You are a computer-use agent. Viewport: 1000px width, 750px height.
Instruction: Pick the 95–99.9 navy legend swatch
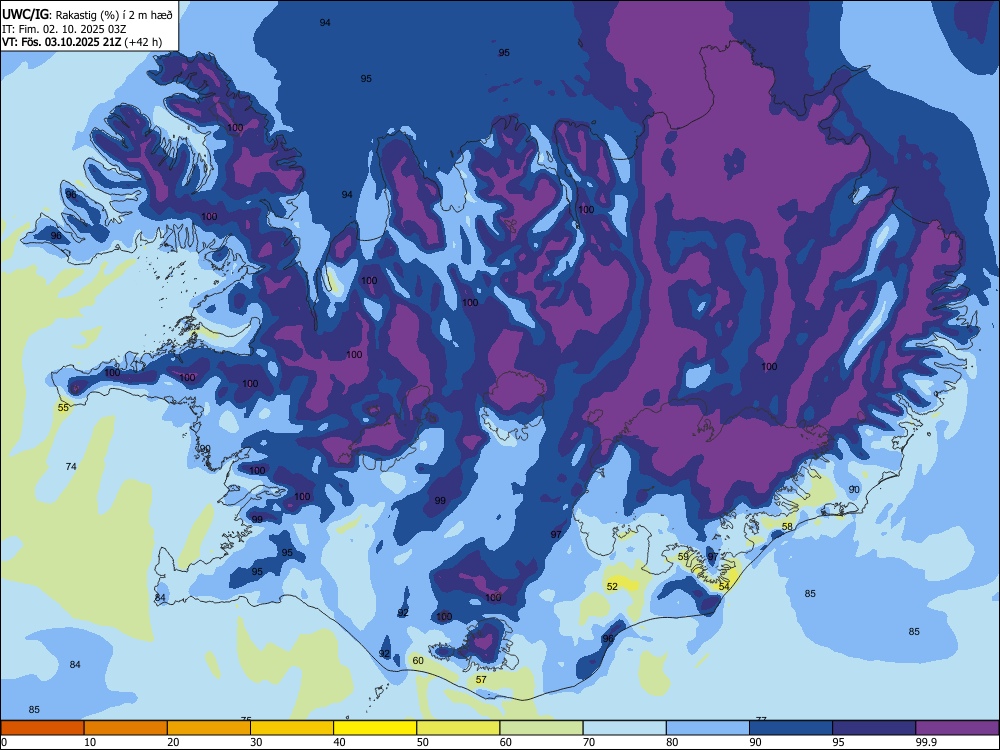(x=874, y=728)
